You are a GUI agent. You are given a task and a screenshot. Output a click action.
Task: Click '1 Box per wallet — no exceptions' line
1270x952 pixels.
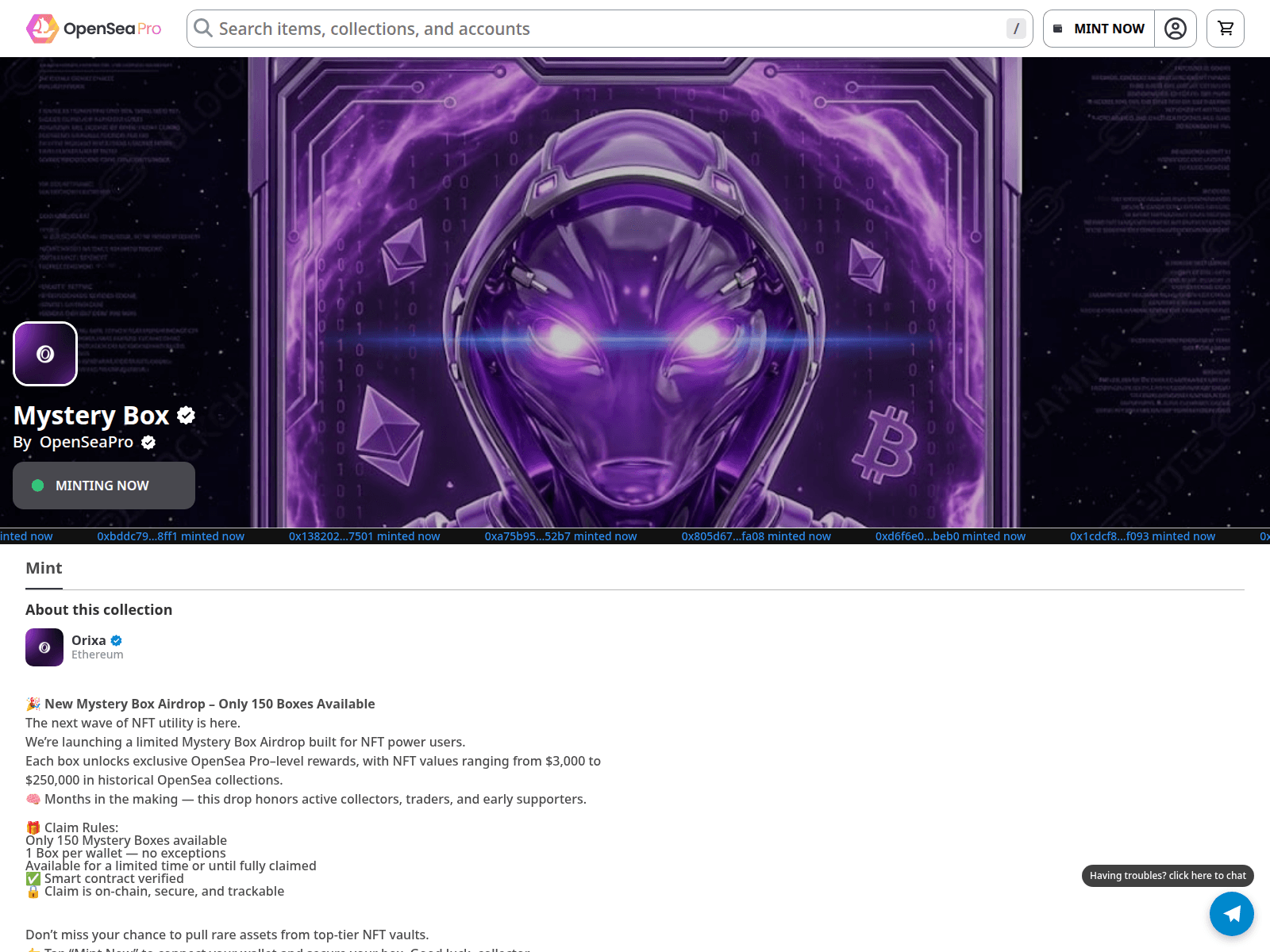[125, 853]
